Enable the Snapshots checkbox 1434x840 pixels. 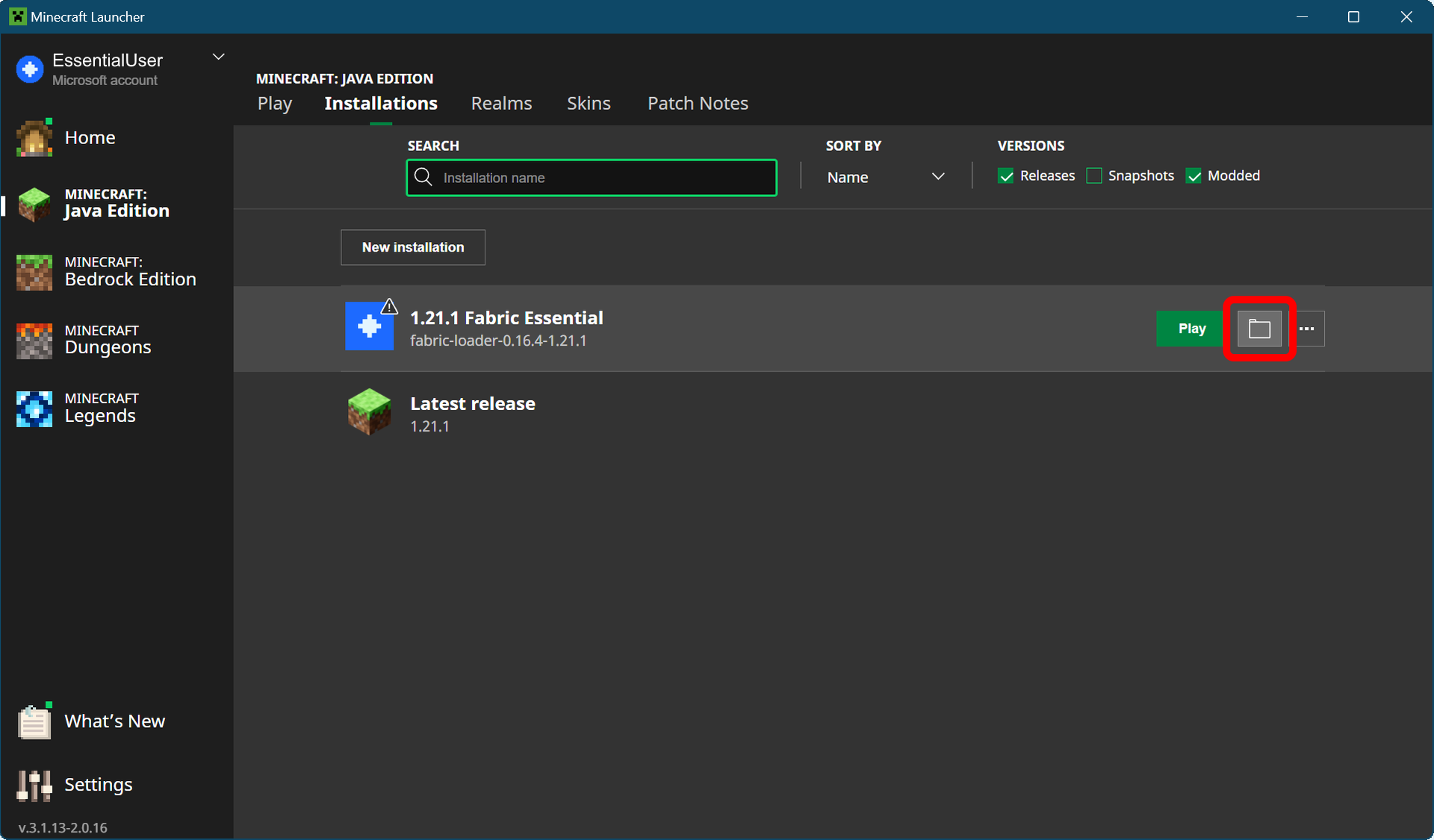point(1094,176)
